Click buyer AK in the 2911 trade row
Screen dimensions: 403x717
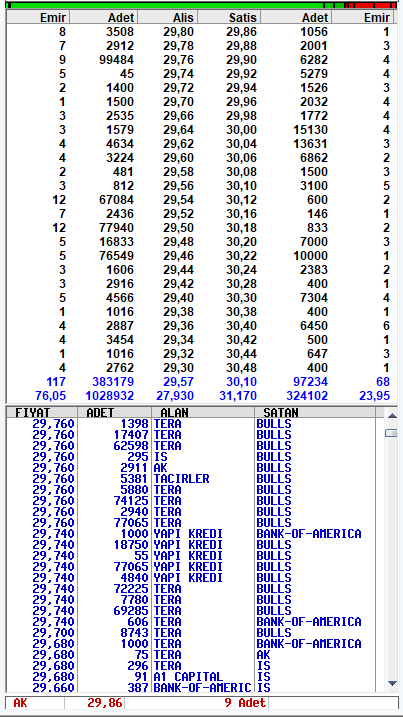(x=161, y=468)
